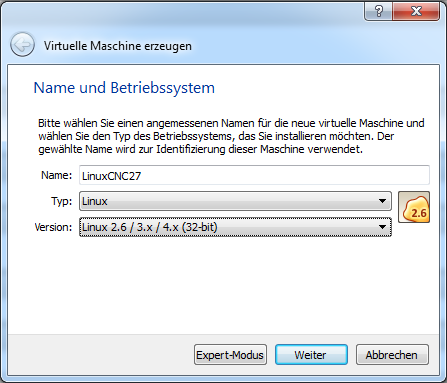Screen dimensions: 447x383
Task: Open the Typ dropdown showing Linux
Action: point(235,201)
